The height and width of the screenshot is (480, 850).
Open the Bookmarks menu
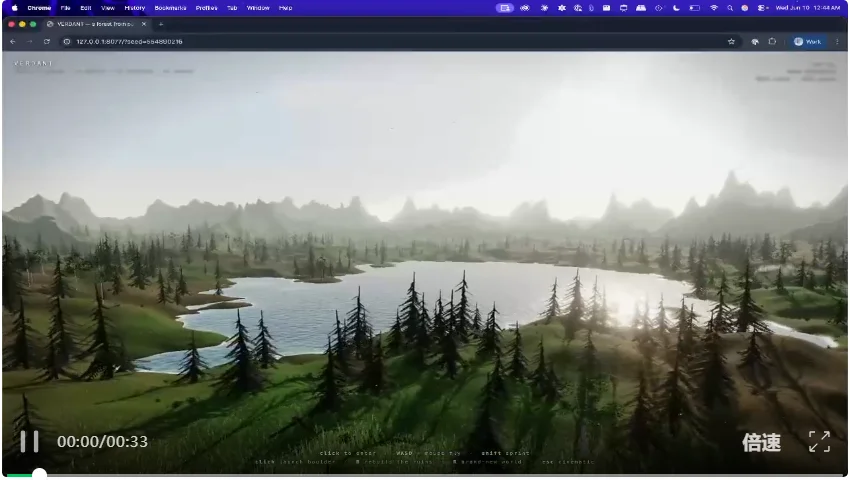click(x=170, y=8)
